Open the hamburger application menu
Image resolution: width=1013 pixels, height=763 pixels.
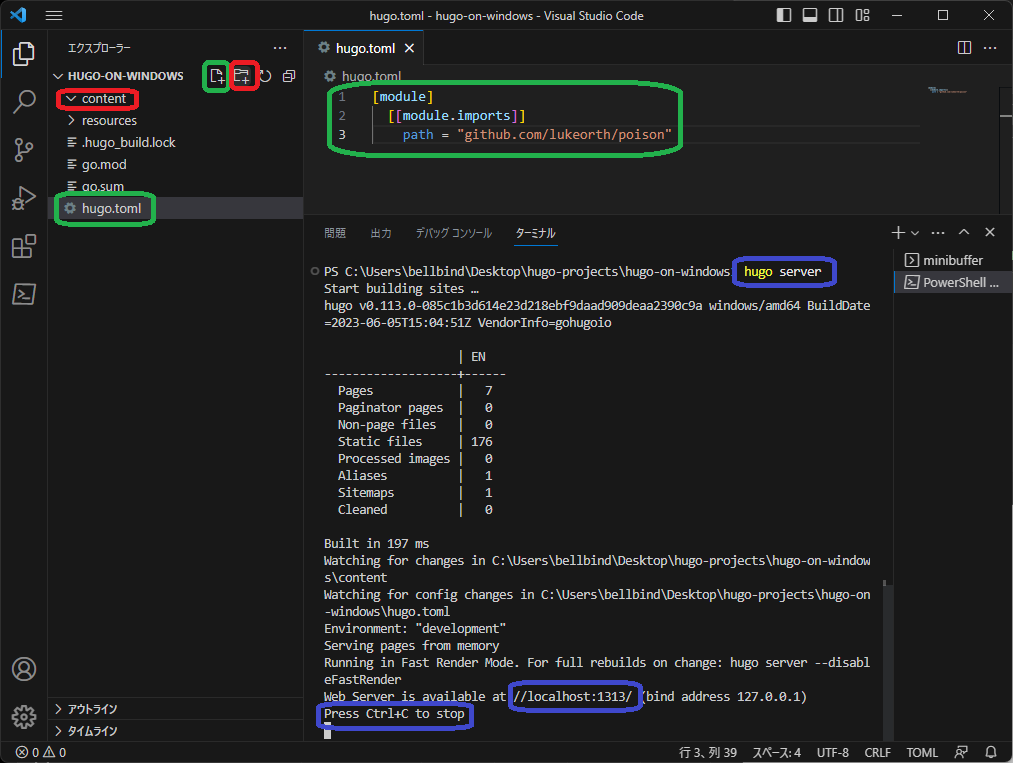coord(54,16)
